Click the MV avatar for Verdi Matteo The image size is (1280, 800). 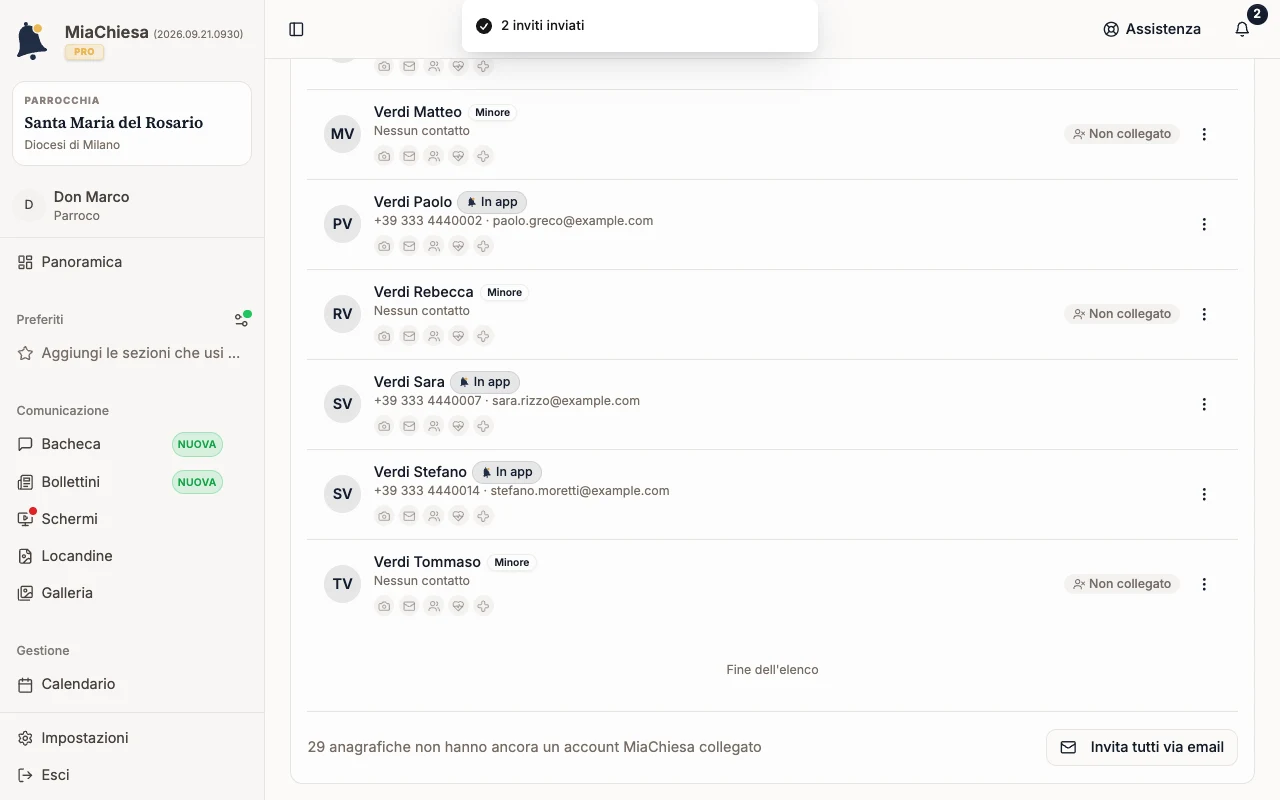342,134
